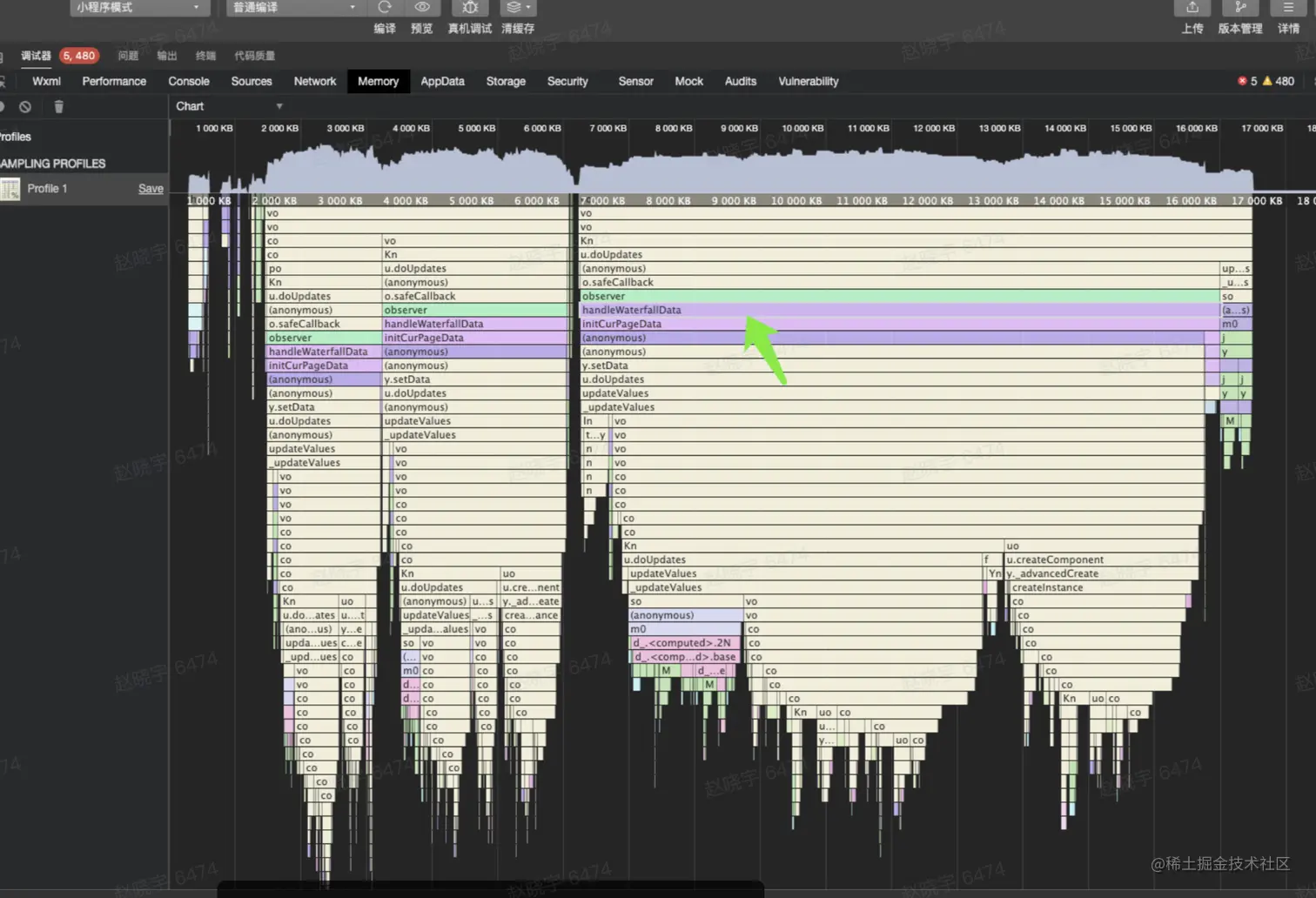Select the d_.<computed>.2N flame bar
1316x898 pixels.
click(685, 643)
